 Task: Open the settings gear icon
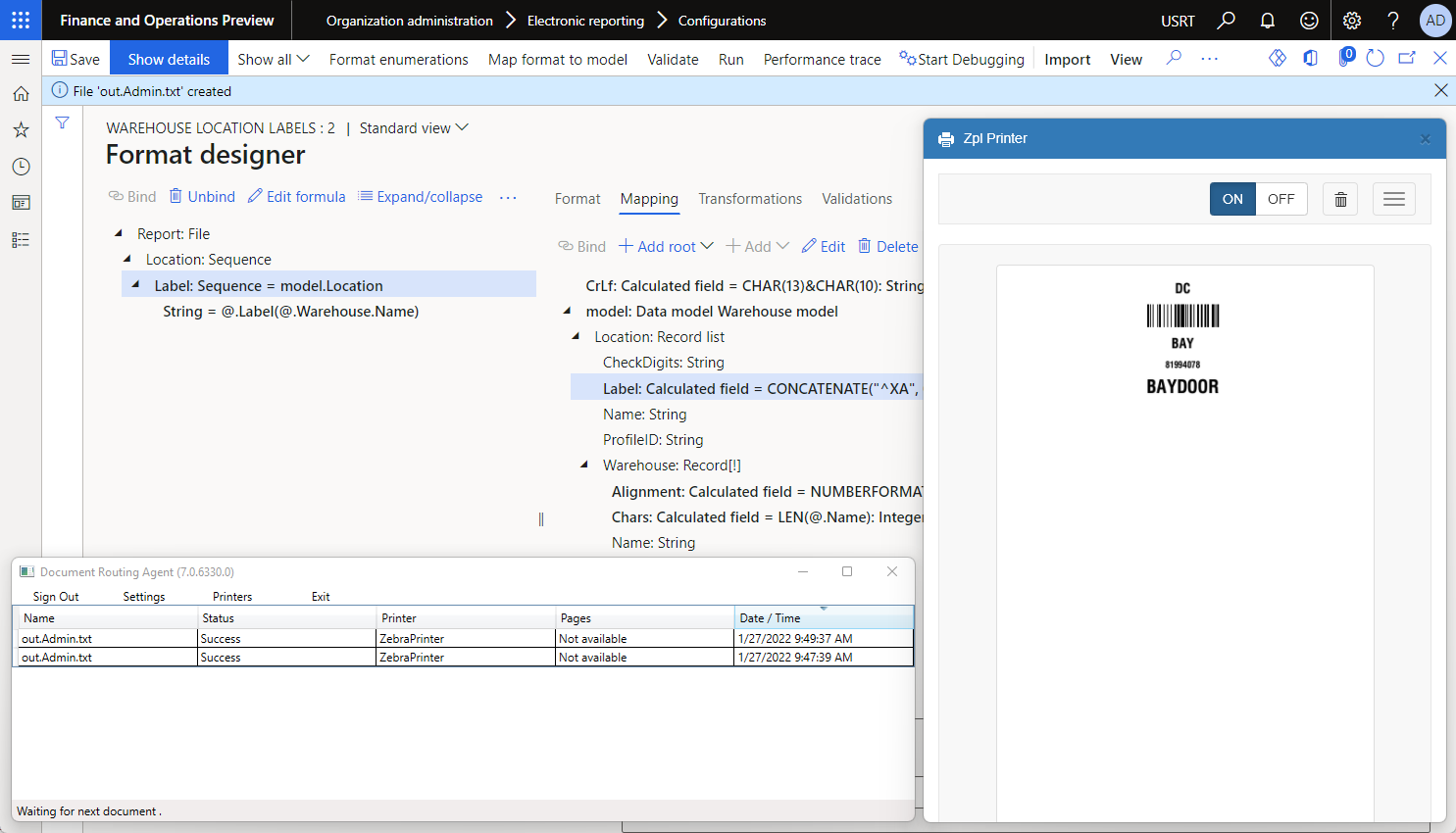click(1352, 20)
